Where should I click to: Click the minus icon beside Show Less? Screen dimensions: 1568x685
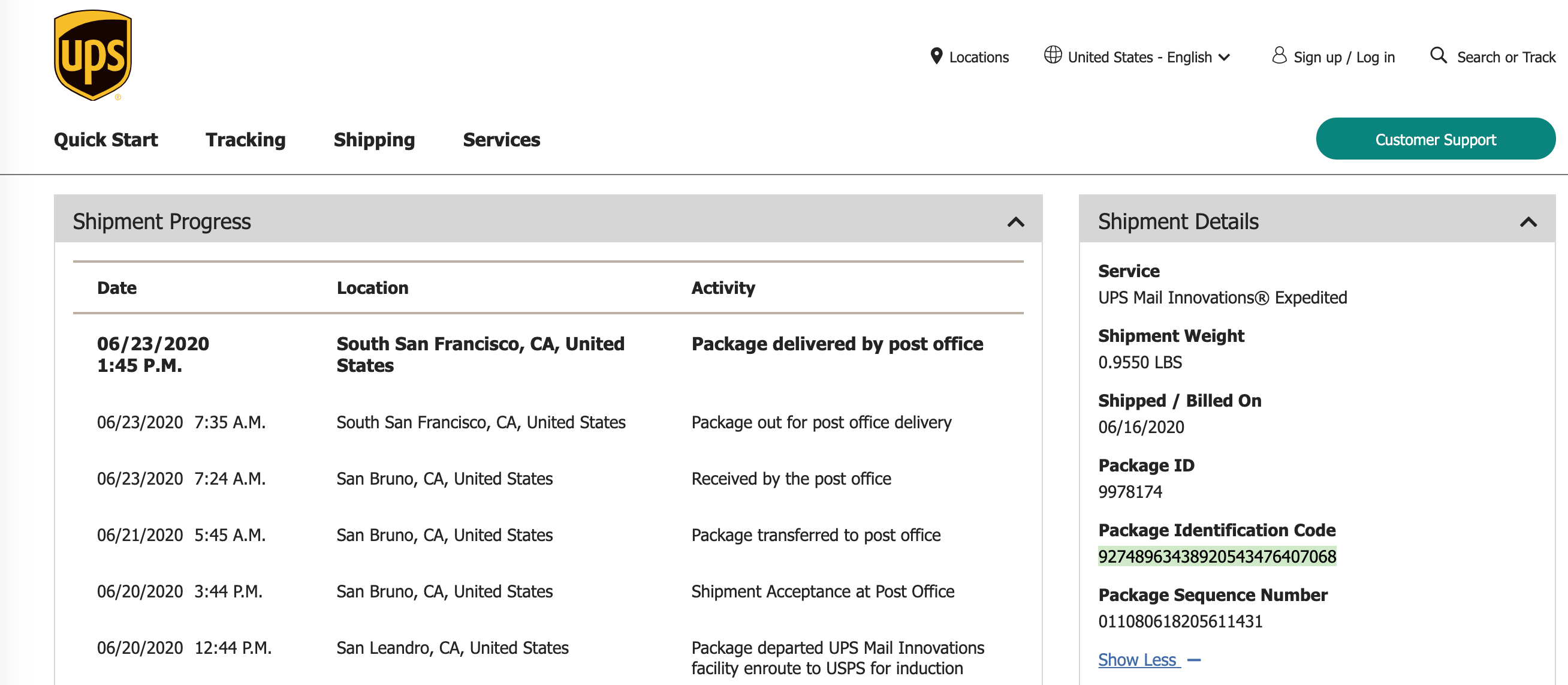(x=1193, y=660)
